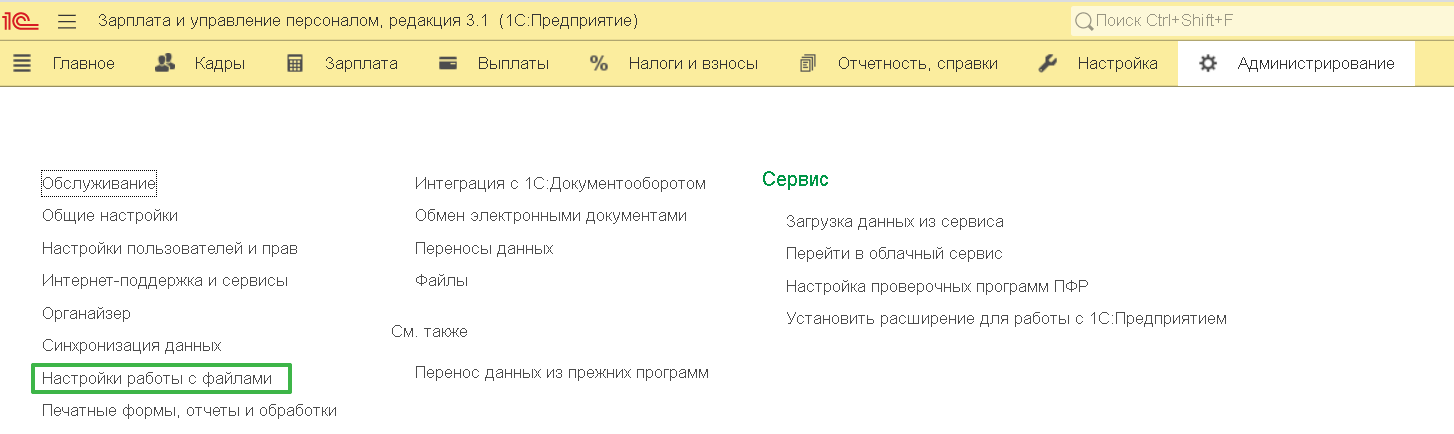Open Интернет-поддержка и сервисы
1454x434 pixels.
[x=165, y=280]
